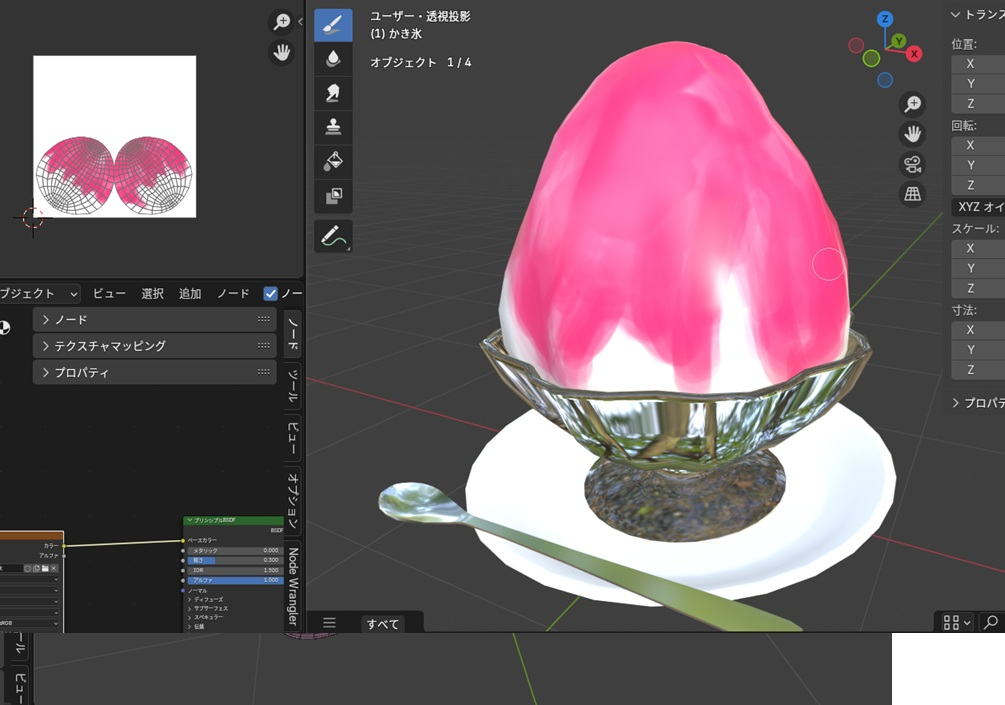Click the 3D viewport pan hand icon
This screenshot has height=705, width=1005.
pos(912,134)
